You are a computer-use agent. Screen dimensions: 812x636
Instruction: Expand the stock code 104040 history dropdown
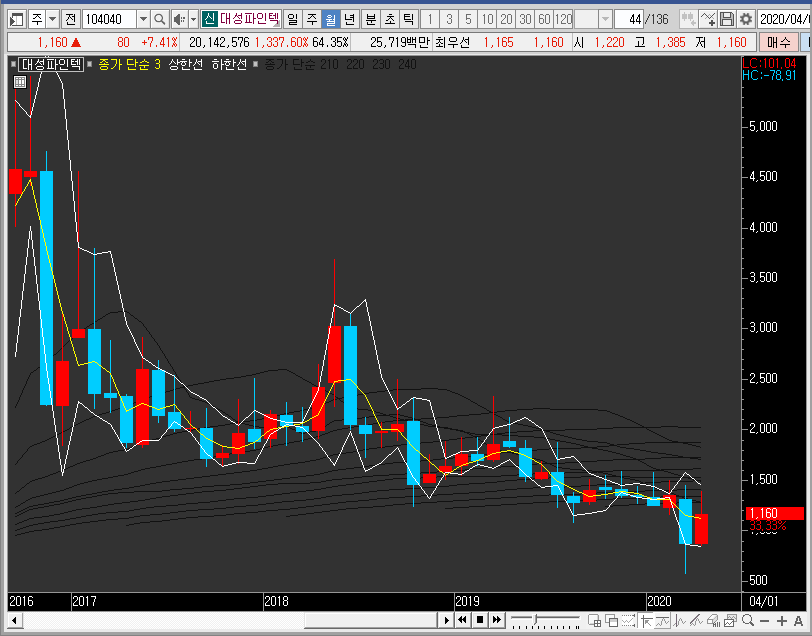click(x=143, y=20)
